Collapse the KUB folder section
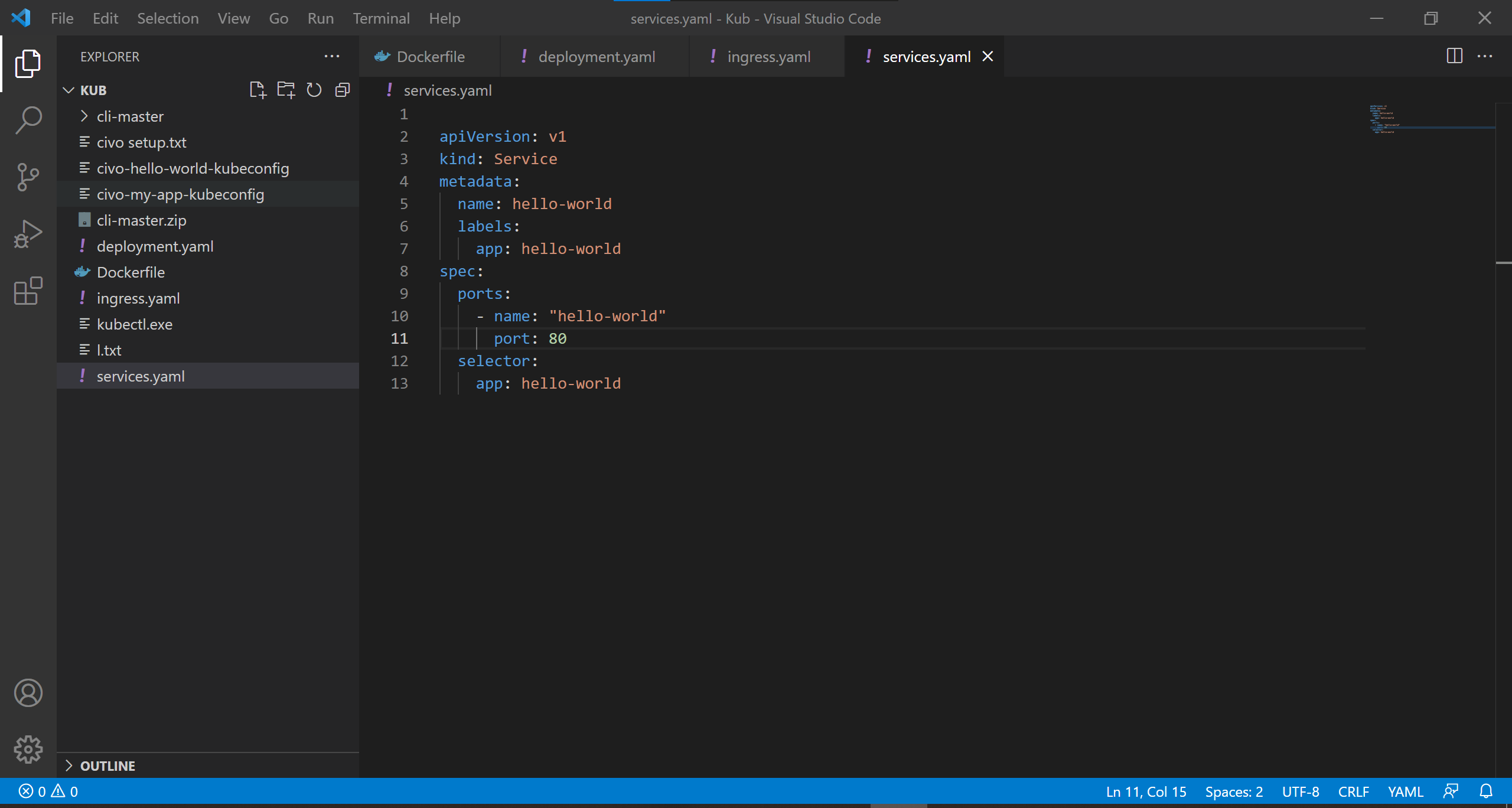The image size is (1512, 808). point(69,90)
